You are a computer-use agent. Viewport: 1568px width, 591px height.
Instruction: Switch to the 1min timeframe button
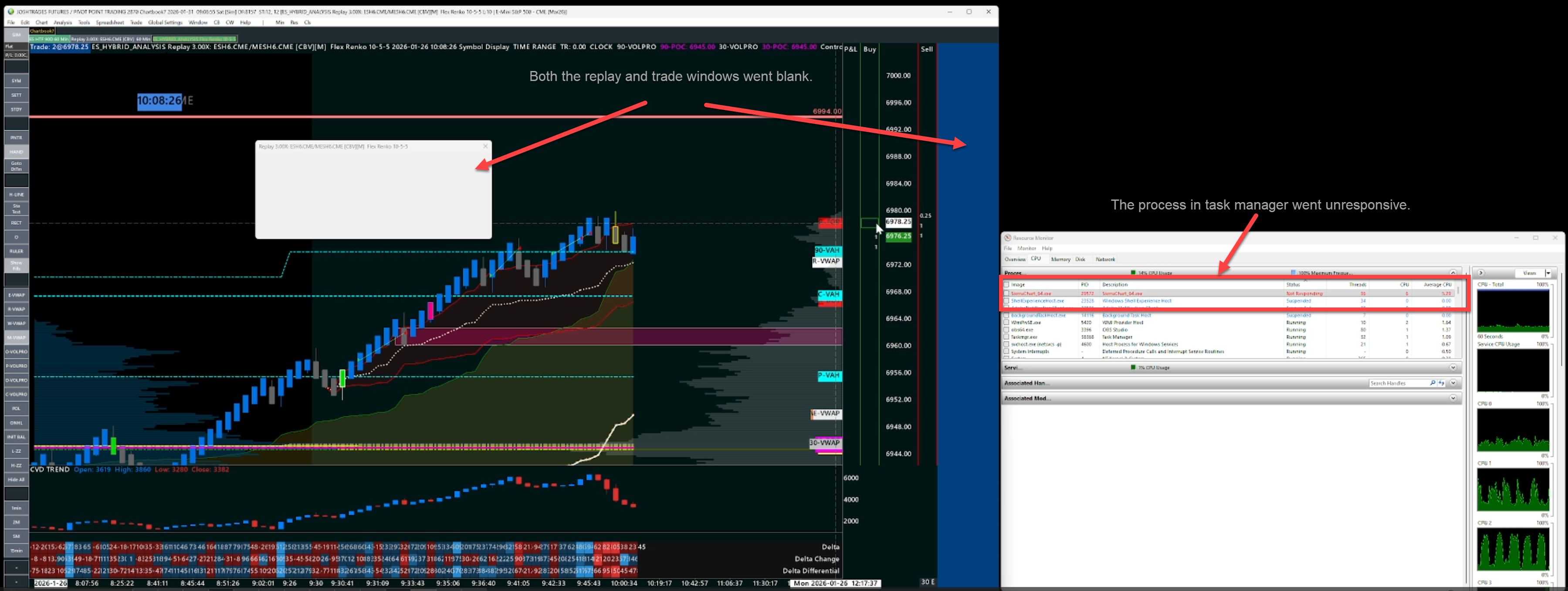[x=17, y=508]
